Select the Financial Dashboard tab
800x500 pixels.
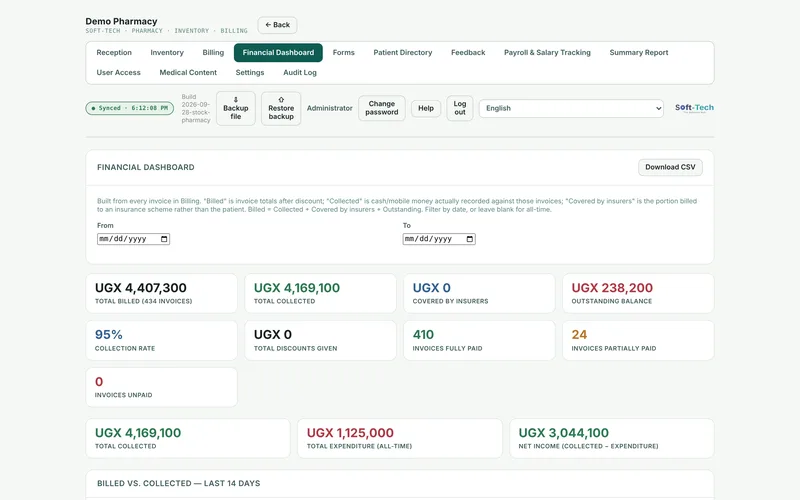click(278, 53)
